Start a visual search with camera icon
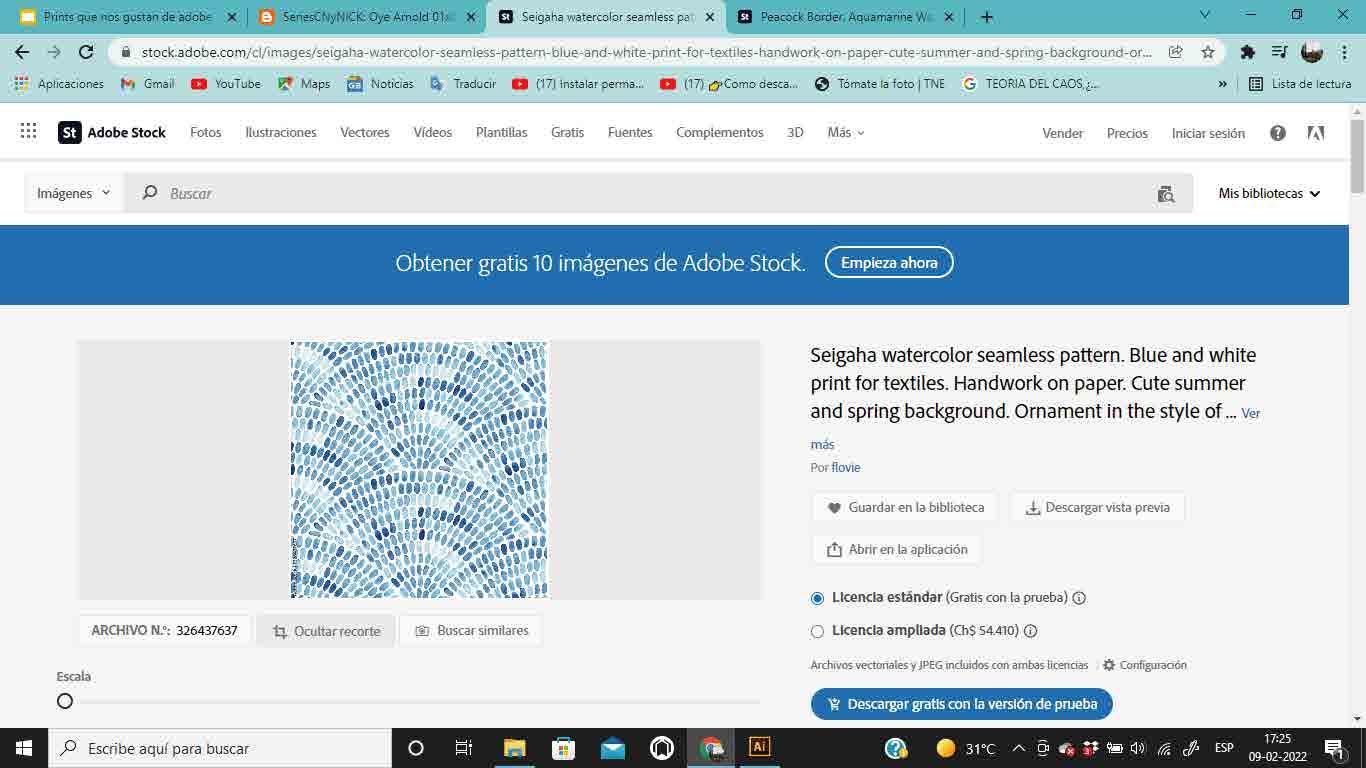 (x=1166, y=194)
